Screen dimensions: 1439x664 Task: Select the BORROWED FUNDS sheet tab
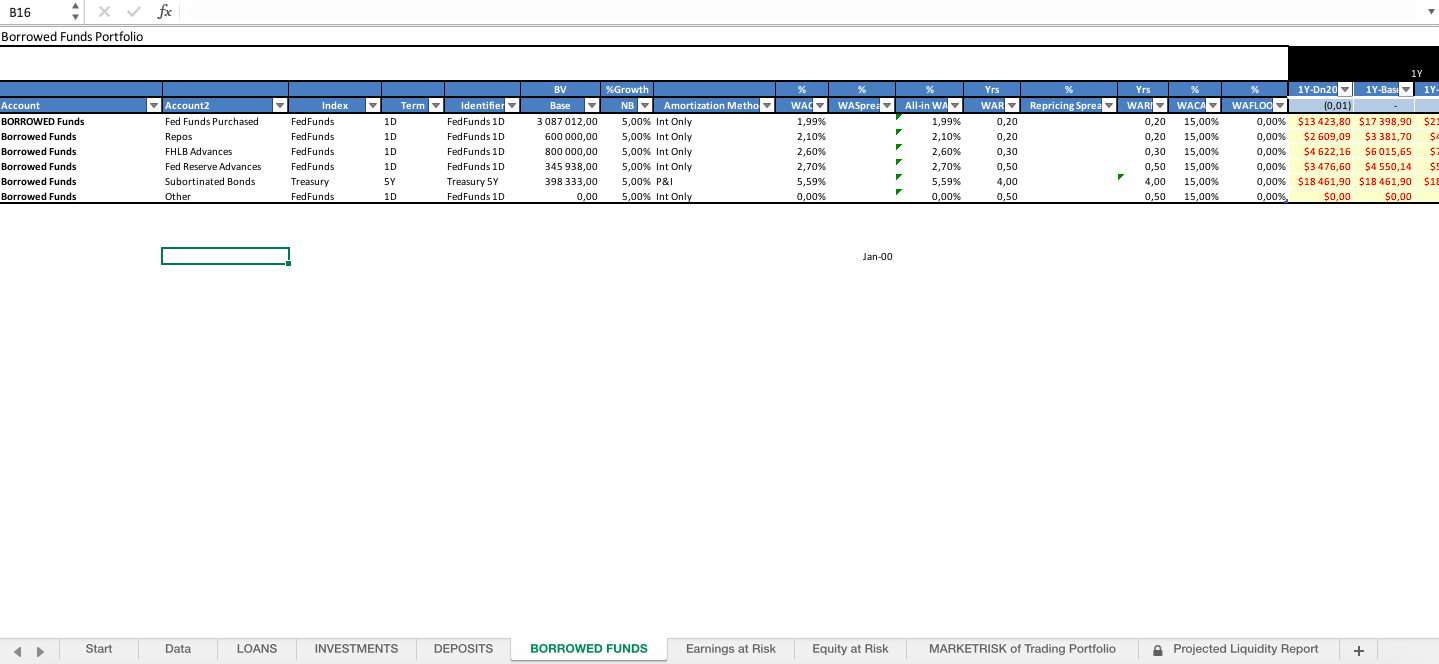tap(589, 650)
